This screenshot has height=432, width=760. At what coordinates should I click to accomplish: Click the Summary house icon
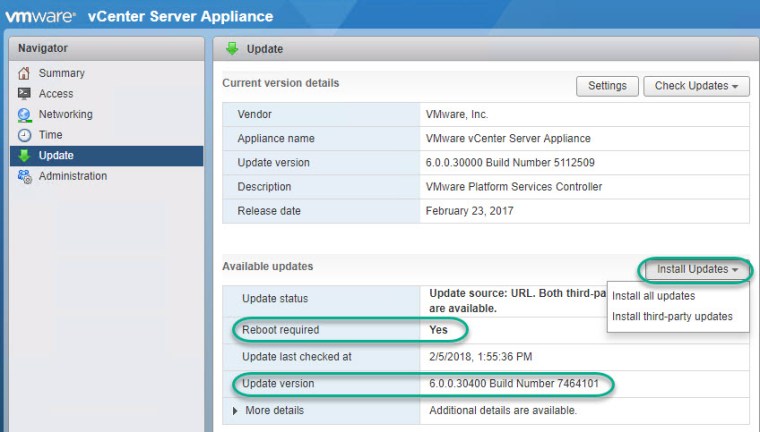[x=24, y=73]
